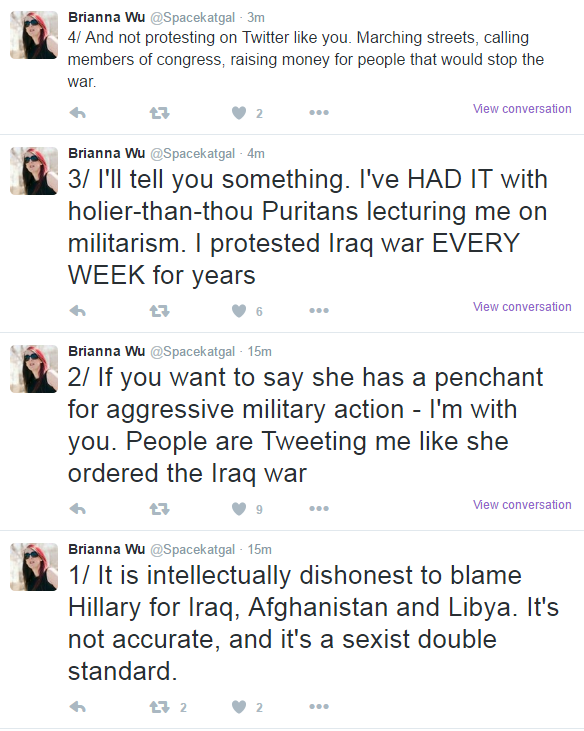Like the 2/ tweet with 9 likes

click(239, 509)
